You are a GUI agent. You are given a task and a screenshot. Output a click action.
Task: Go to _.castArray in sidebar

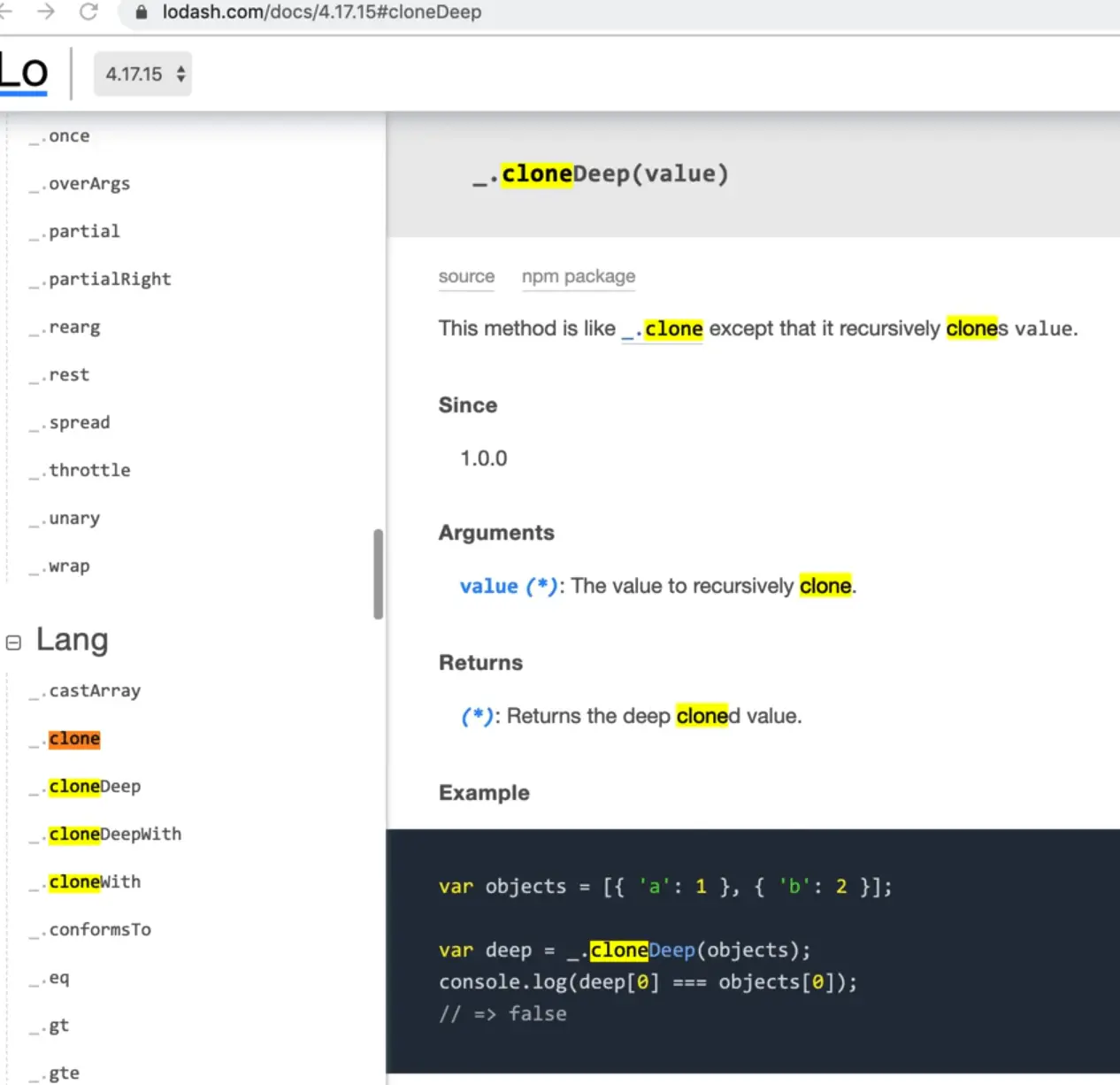pos(94,690)
